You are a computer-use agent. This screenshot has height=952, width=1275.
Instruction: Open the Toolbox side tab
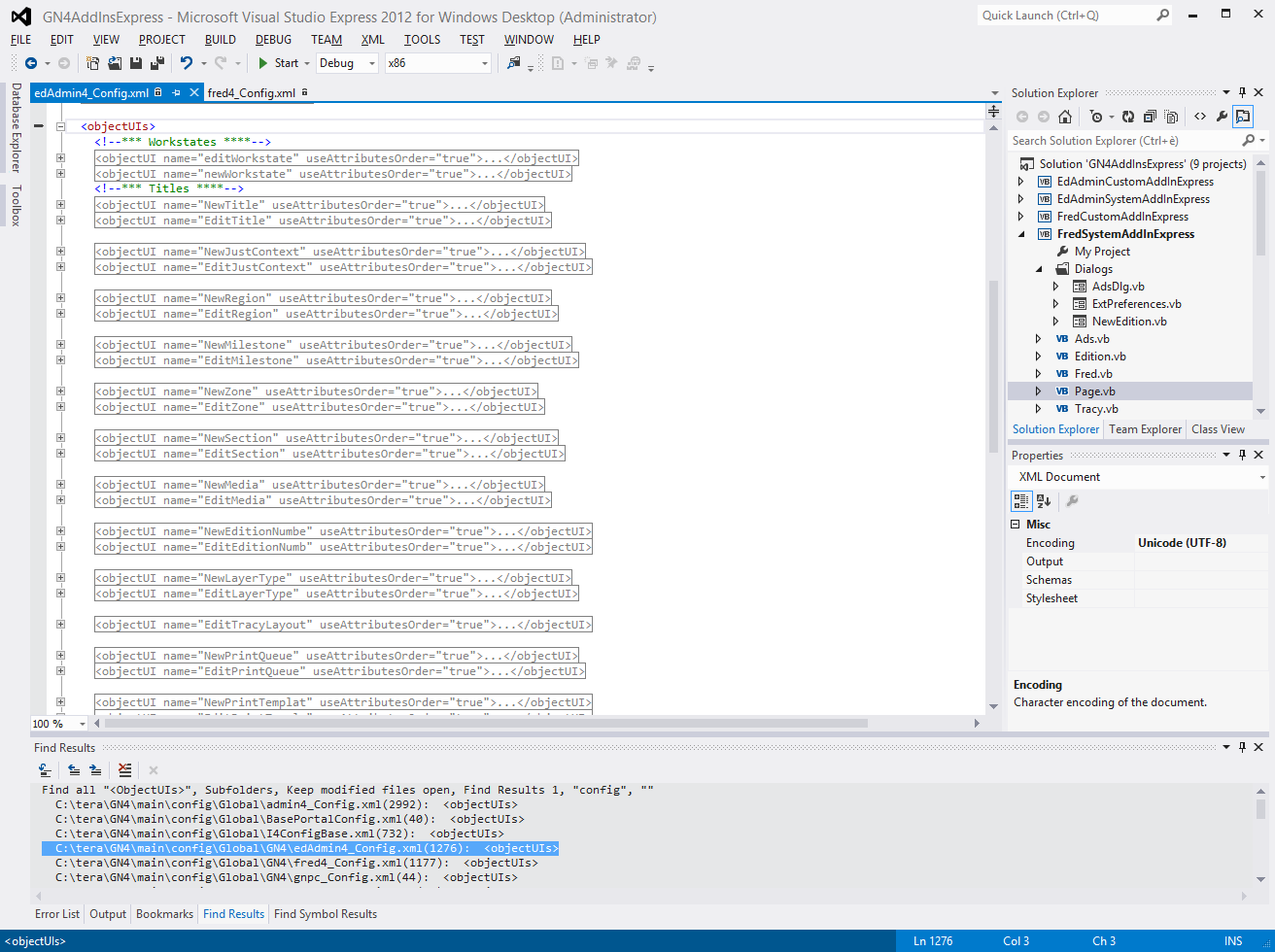(x=16, y=205)
